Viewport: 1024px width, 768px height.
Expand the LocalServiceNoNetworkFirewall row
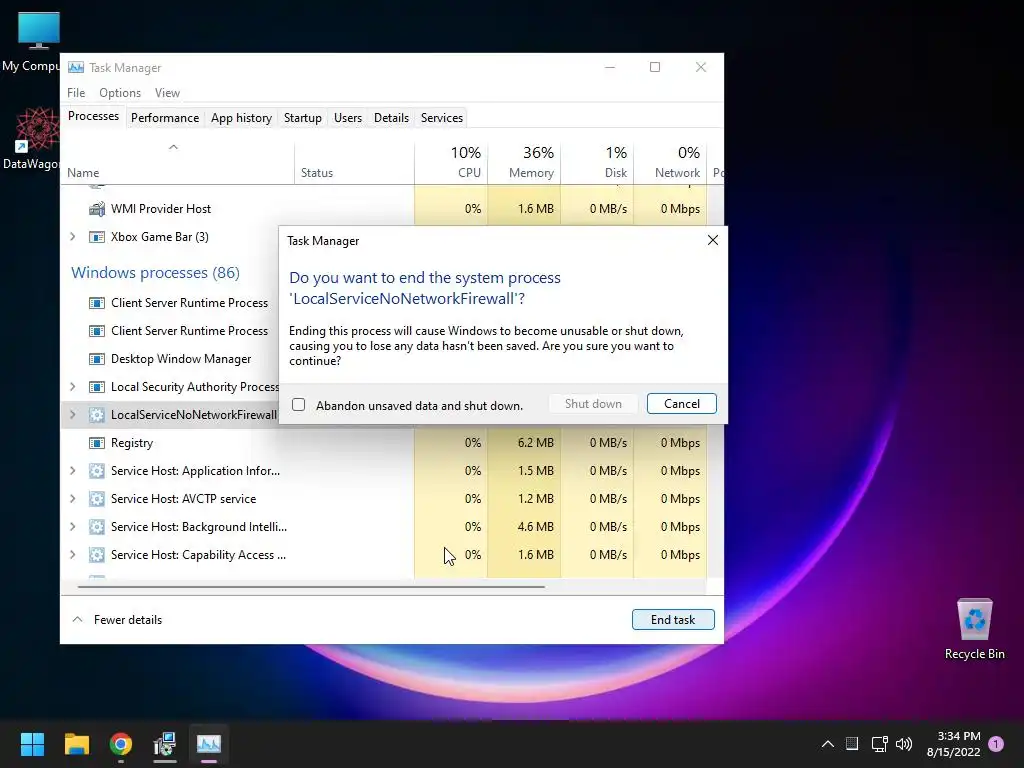(x=72, y=415)
